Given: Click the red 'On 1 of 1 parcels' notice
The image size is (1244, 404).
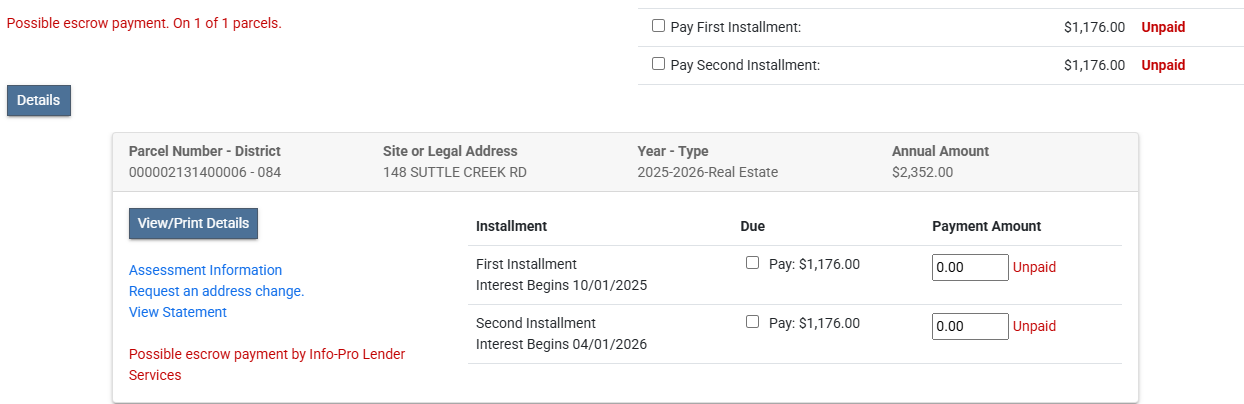Looking at the screenshot, I should (x=144, y=23).
